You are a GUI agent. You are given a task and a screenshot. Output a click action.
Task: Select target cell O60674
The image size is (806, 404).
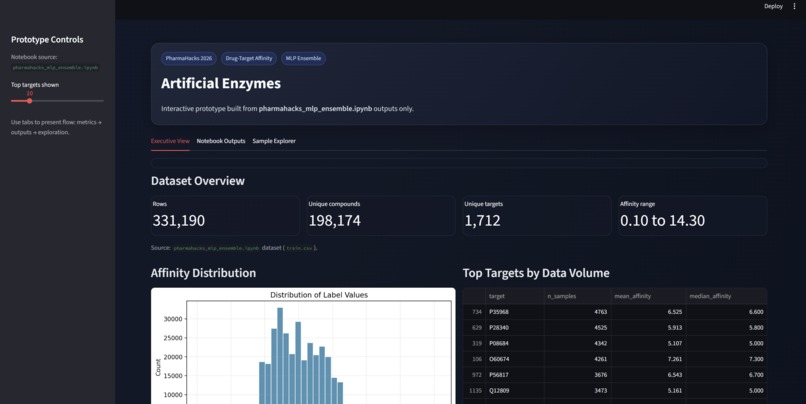[515, 359]
